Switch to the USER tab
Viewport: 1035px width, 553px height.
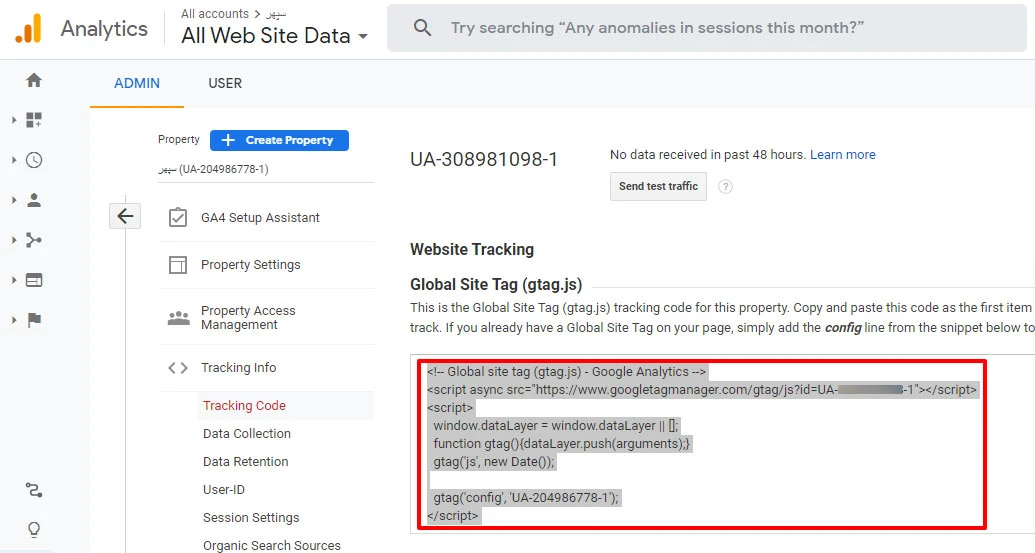point(225,83)
